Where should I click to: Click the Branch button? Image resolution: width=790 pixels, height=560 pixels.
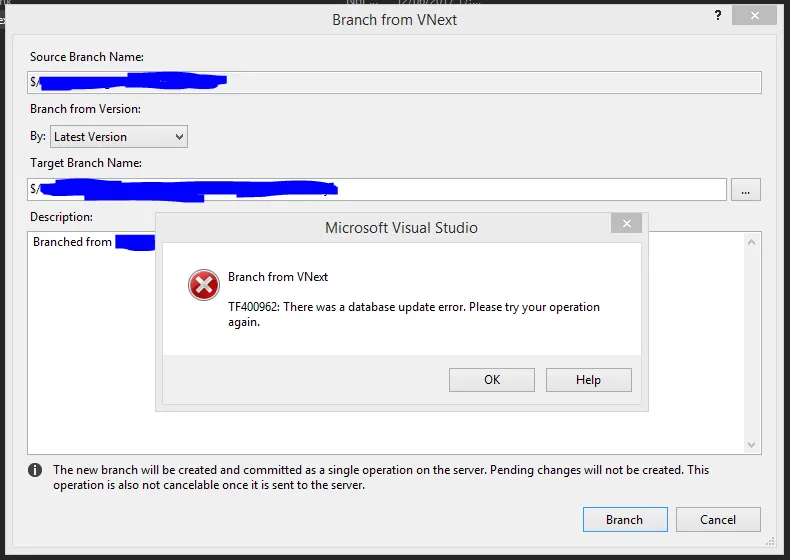(x=624, y=519)
